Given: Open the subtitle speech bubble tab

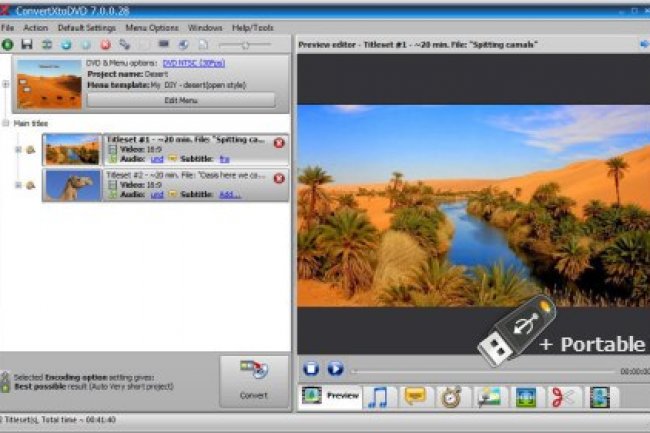Looking at the screenshot, I should pyautogui.click(x=414, y=397).
